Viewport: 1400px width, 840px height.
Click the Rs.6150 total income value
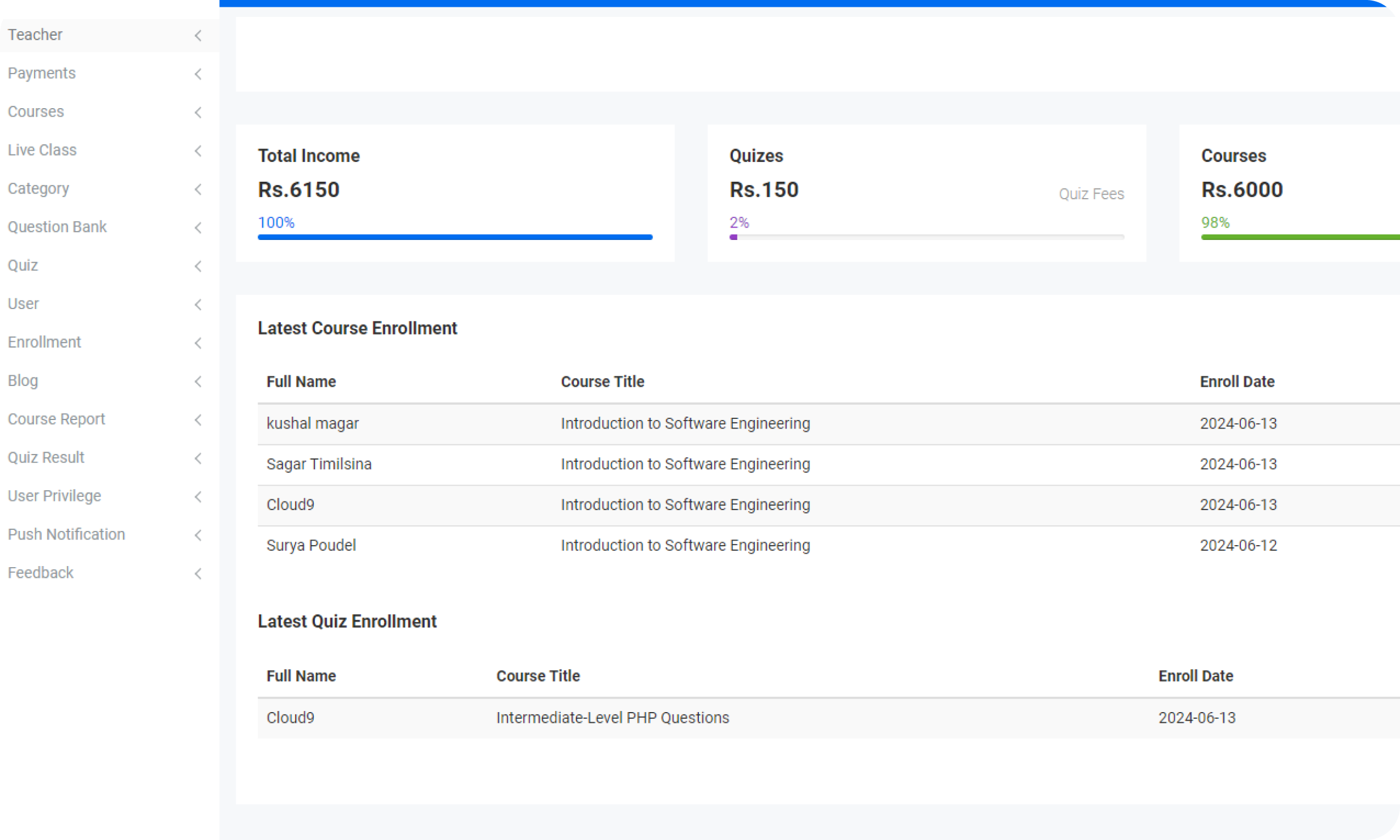click(298, 190)
